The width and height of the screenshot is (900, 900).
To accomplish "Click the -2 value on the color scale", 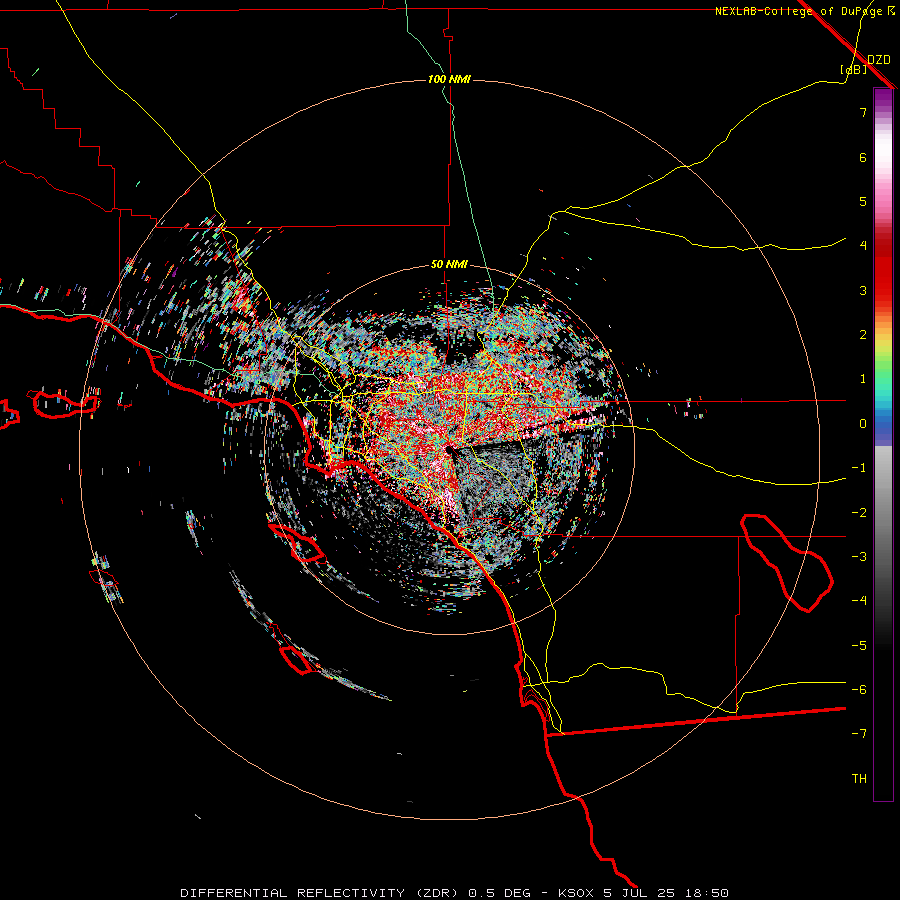I will click(859, 513).
